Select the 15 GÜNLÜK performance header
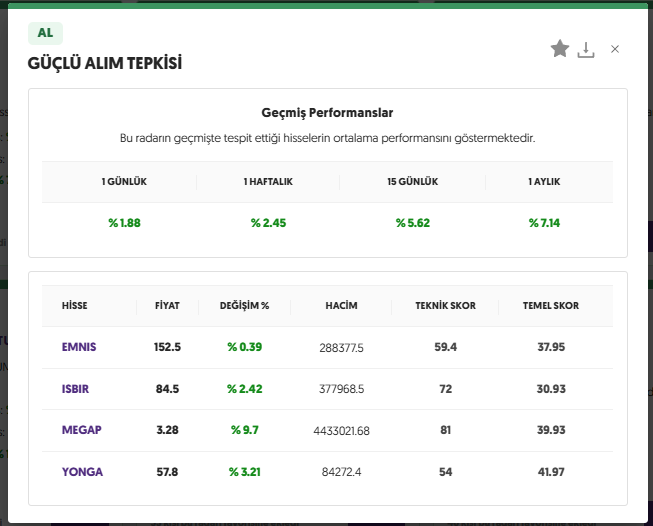The width and height of the screenshot is (653, 526). click(x=413, y=182)
